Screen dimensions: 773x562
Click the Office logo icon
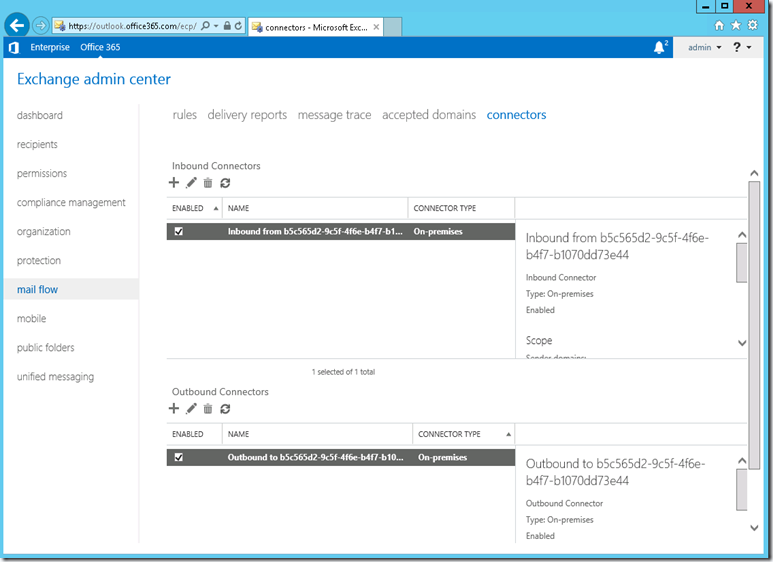14,47
